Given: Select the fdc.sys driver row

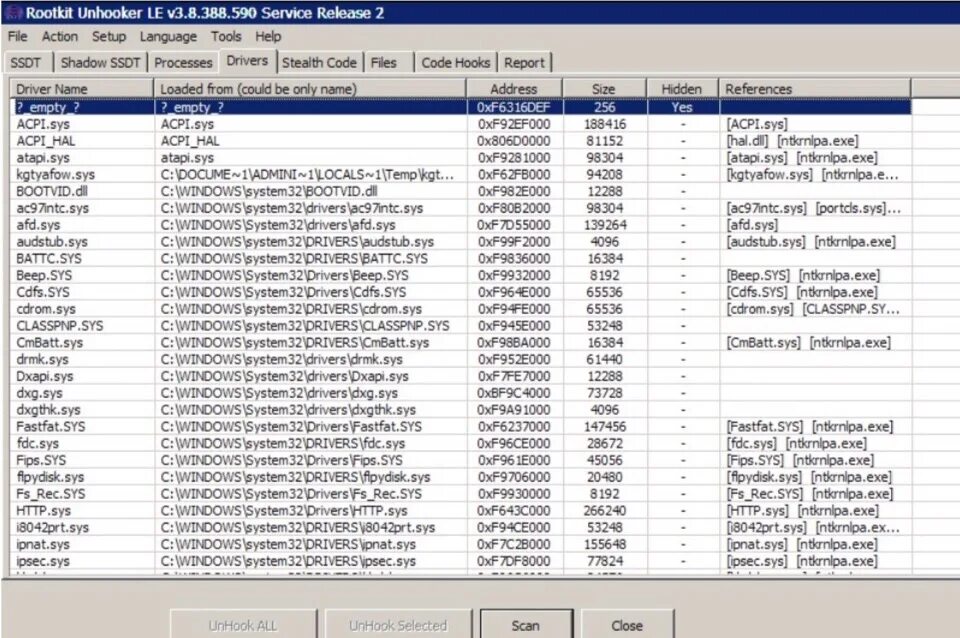Looking at the screenshot, I should 462,443.
